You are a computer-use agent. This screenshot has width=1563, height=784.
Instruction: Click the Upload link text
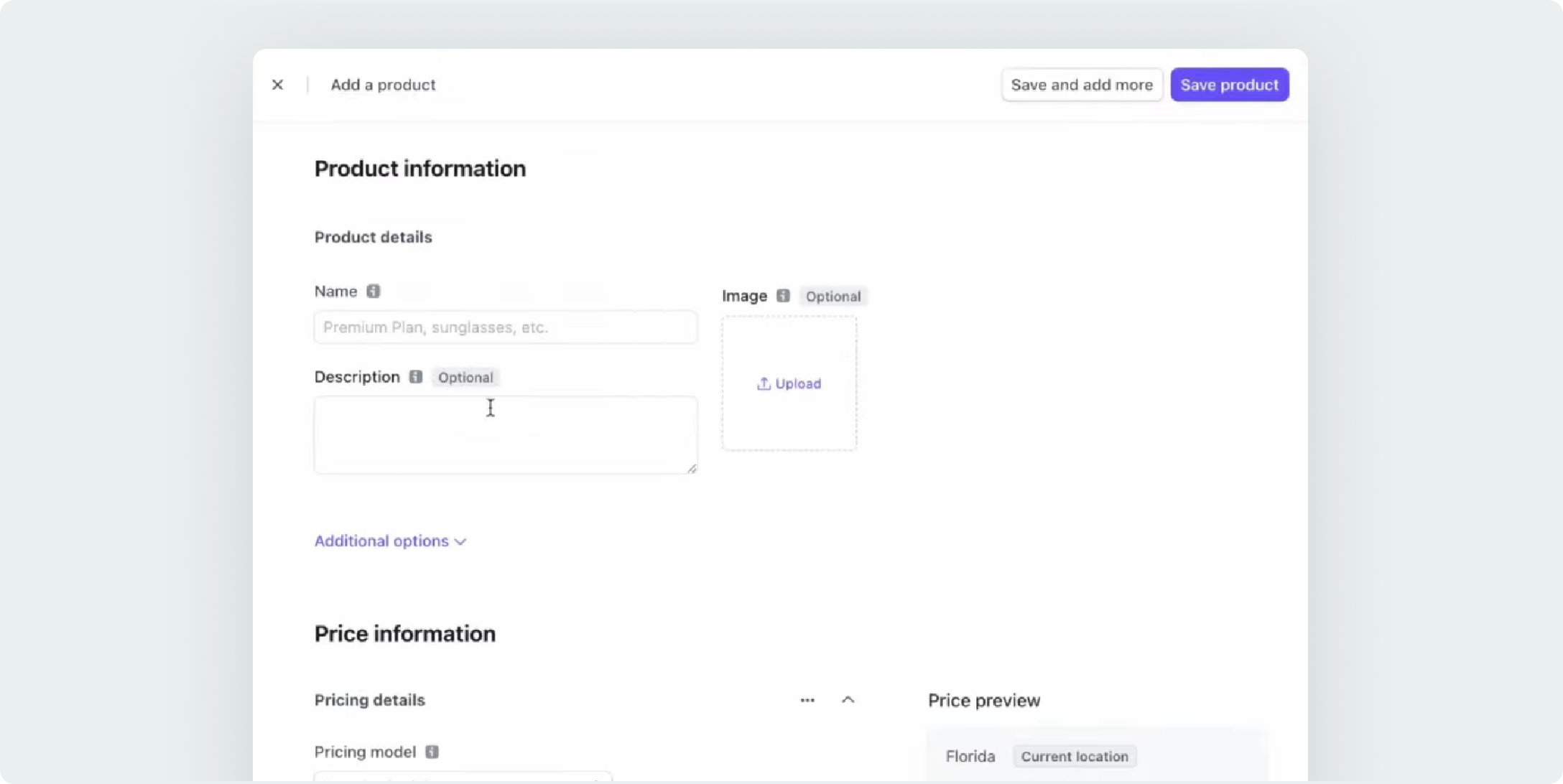click(x=798, y=384)
